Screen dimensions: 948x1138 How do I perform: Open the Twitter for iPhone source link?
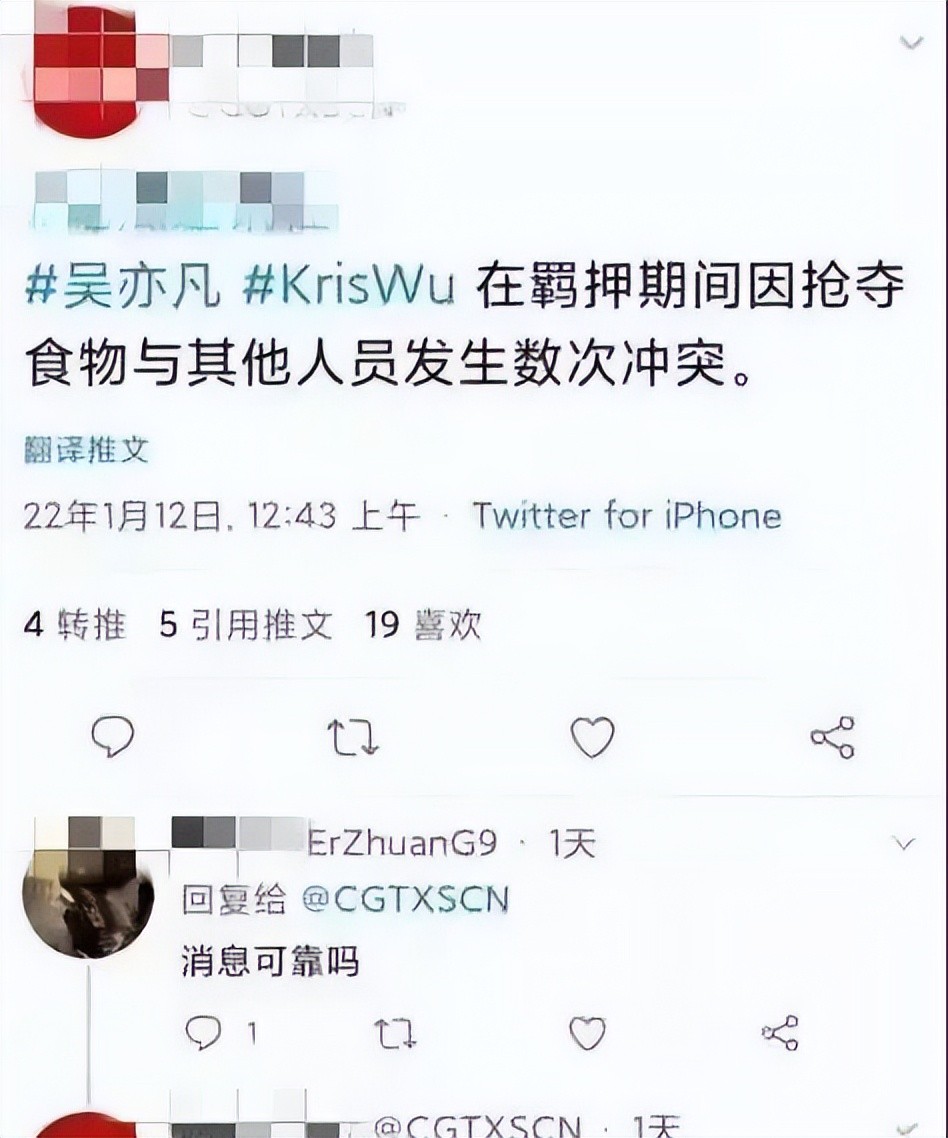(x=627, y=516)
